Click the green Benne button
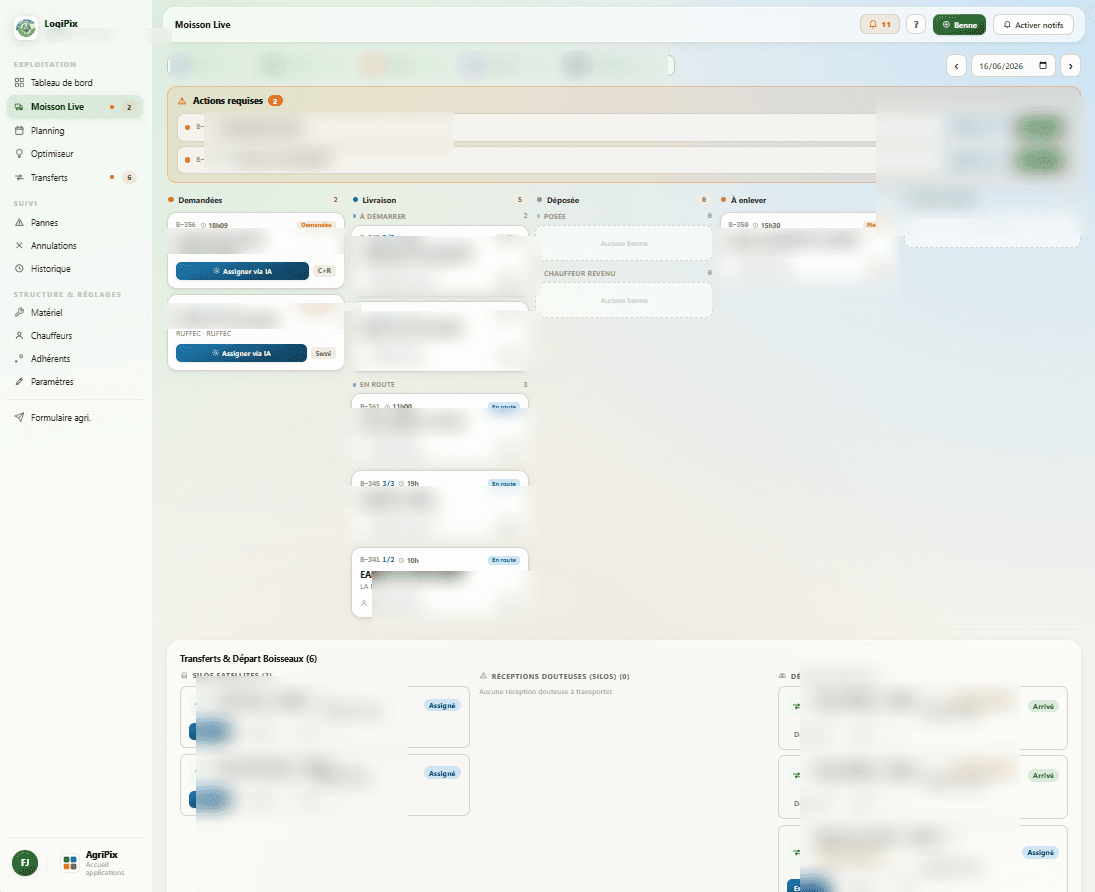 (959, 24)
